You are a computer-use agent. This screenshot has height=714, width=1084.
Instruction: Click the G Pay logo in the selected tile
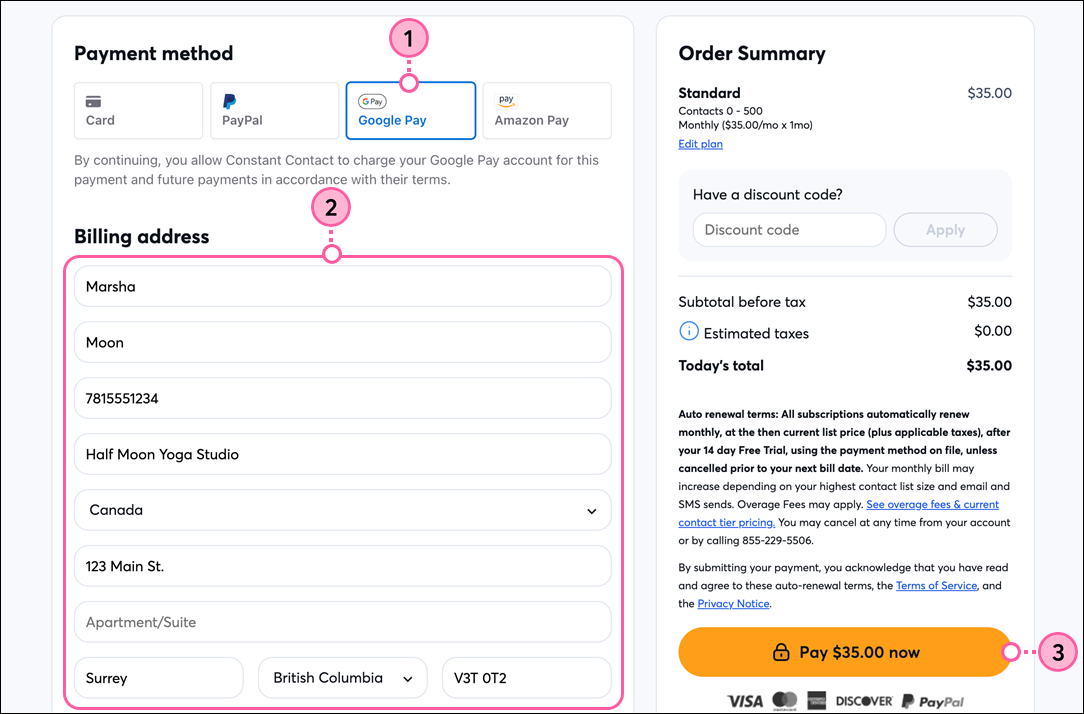point(372,101)
